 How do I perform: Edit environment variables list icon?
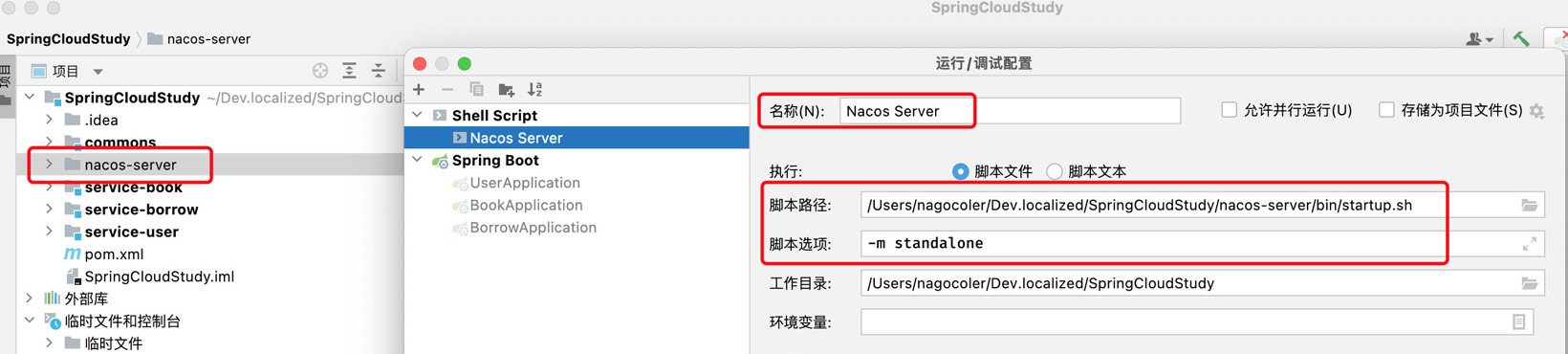click(x=1519, y=322)
